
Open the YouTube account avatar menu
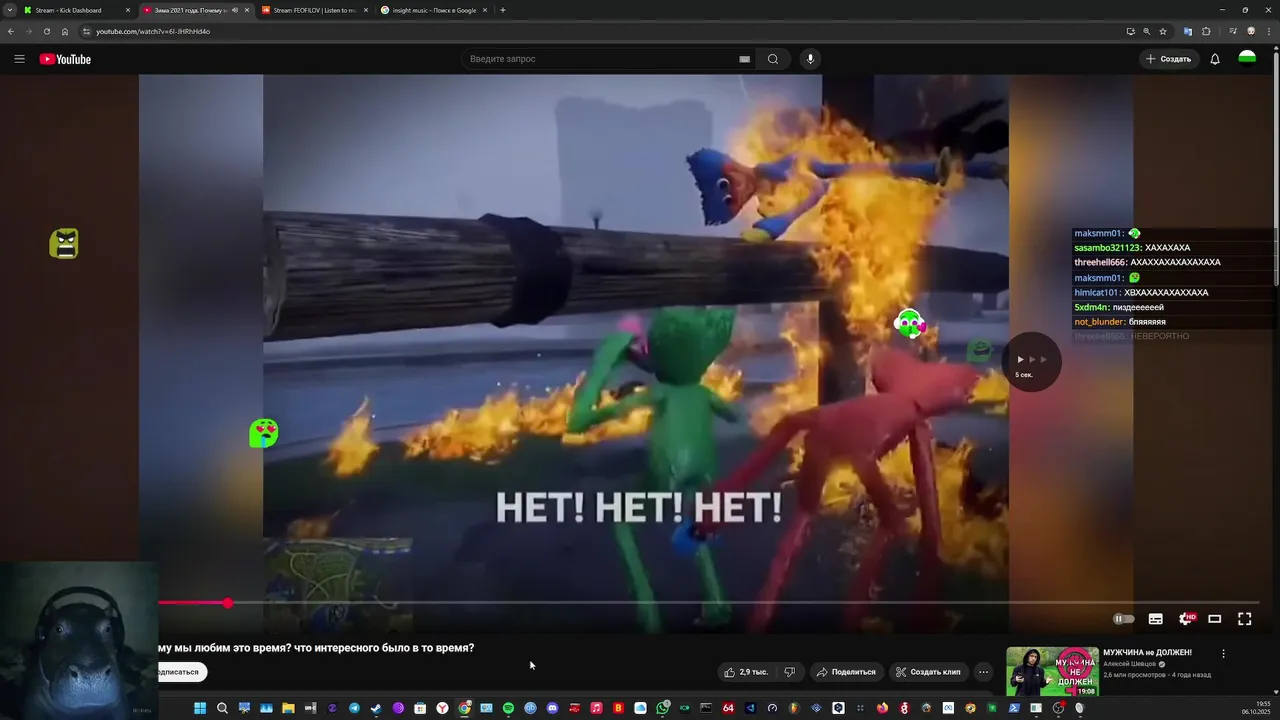[1247, 59]
